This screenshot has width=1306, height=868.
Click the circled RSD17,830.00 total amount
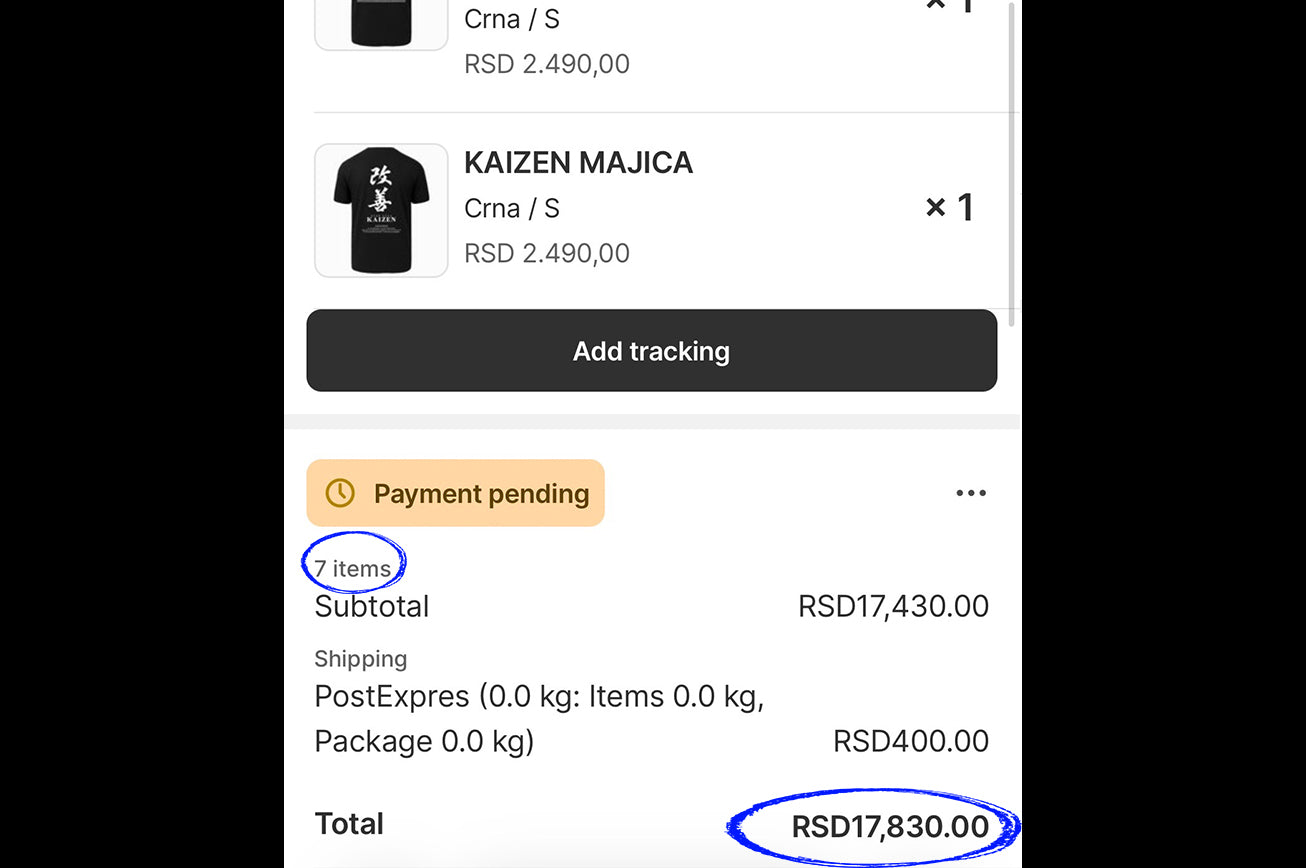(890, 827)
